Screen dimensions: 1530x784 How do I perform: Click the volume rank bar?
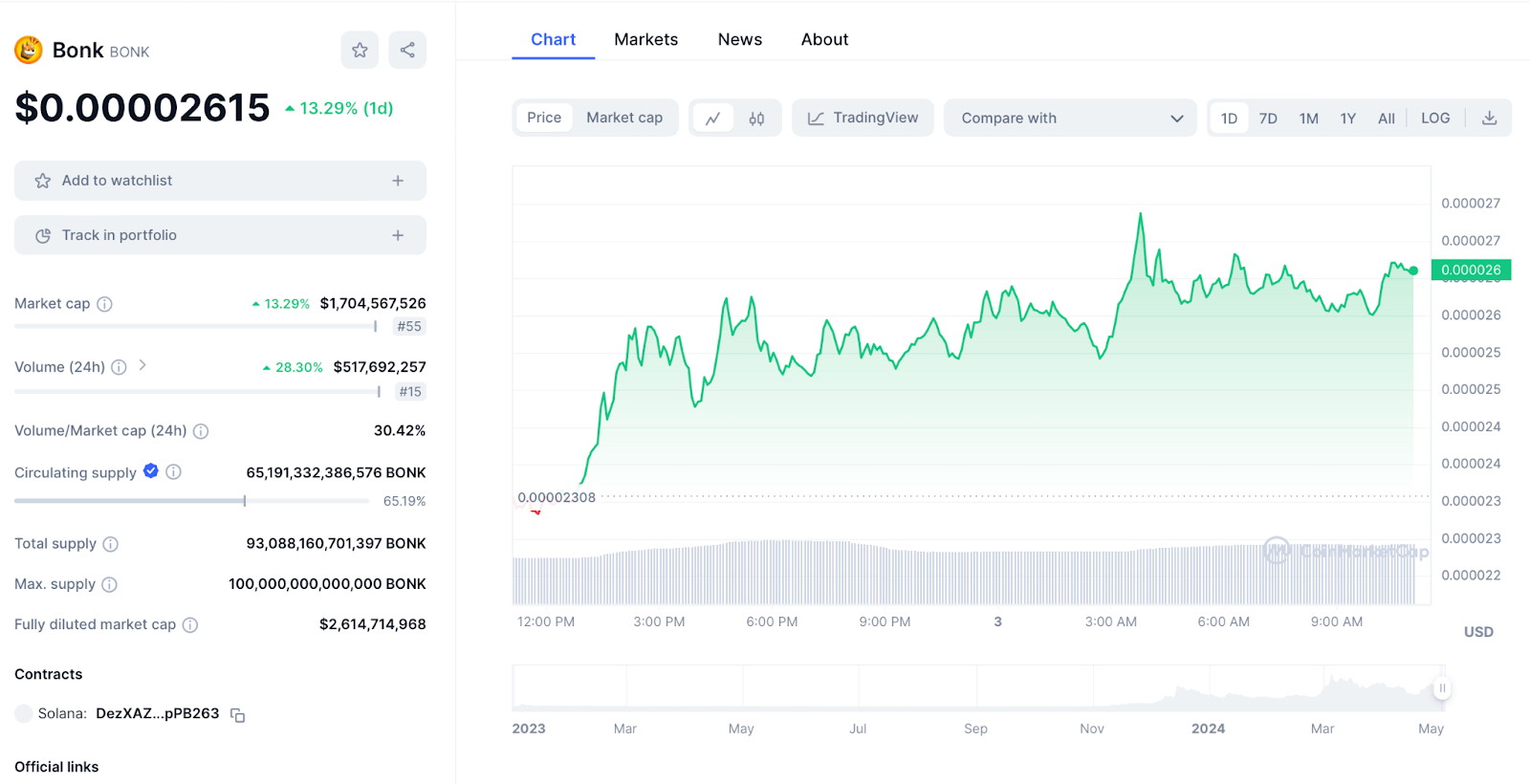(198, 391)
